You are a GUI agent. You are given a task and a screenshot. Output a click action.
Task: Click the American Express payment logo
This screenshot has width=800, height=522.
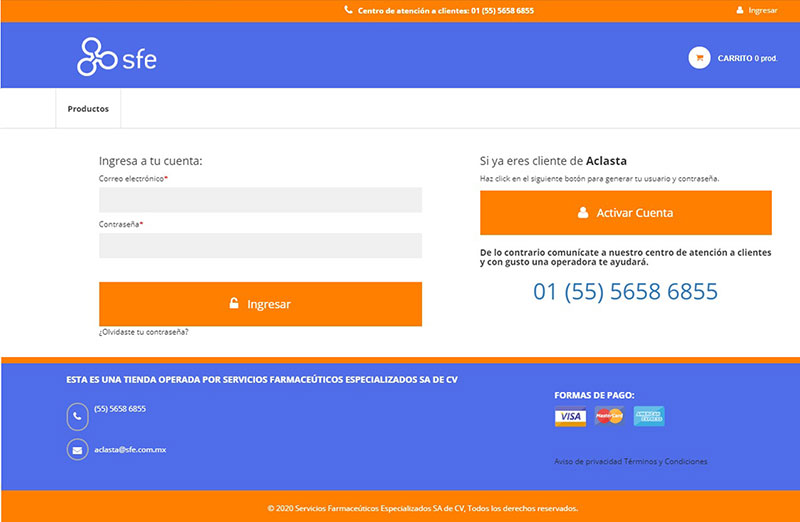click(x=648, y=416)
